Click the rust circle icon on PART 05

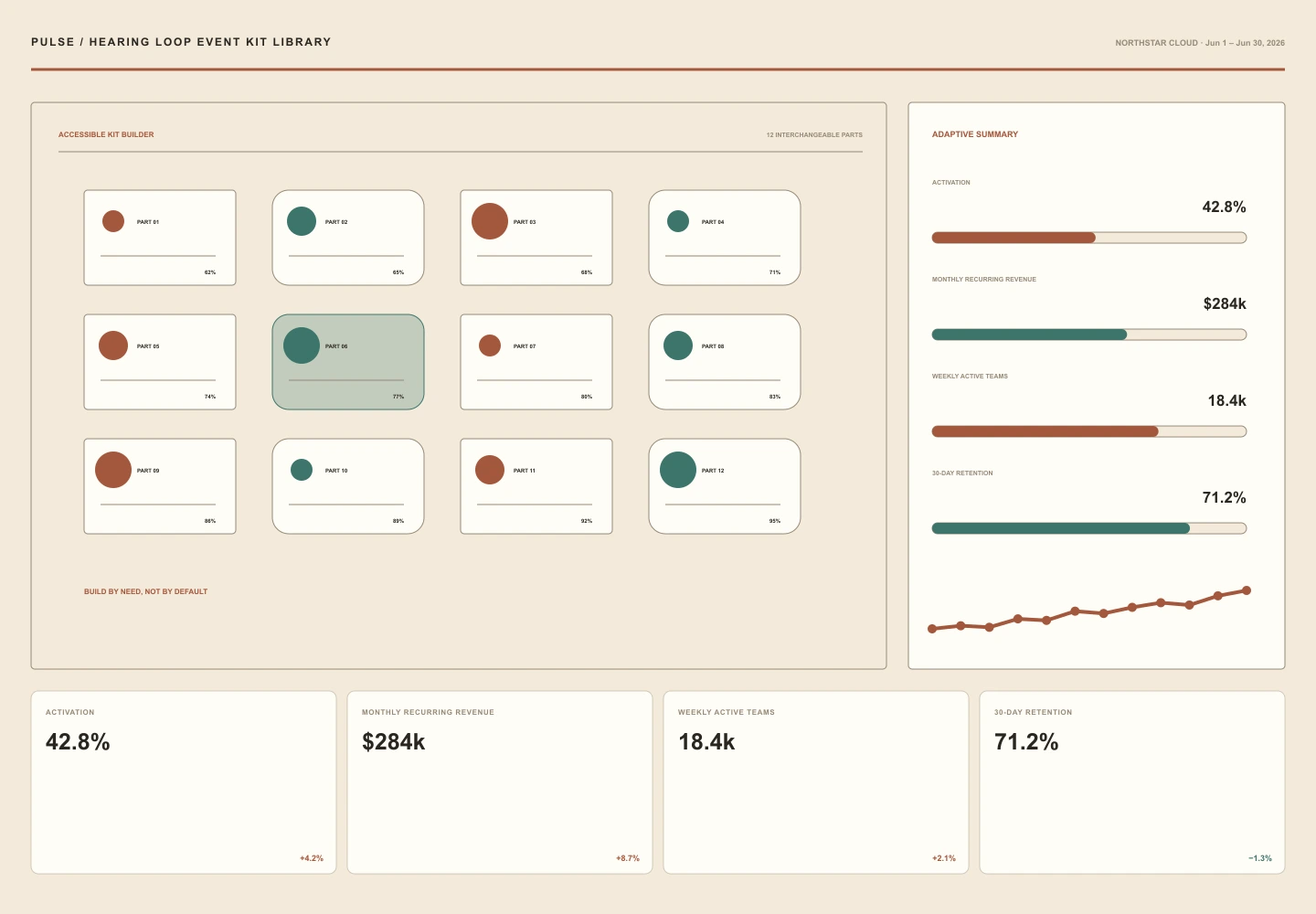click(113, 345)
